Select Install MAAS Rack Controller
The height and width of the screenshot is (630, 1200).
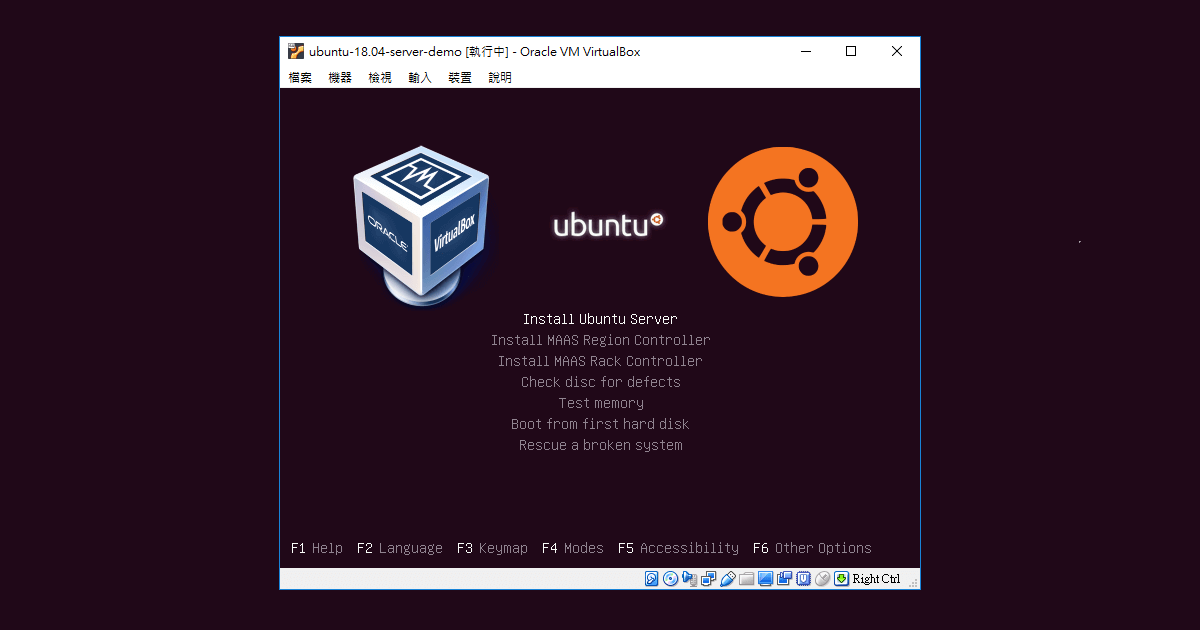[600, 361]
